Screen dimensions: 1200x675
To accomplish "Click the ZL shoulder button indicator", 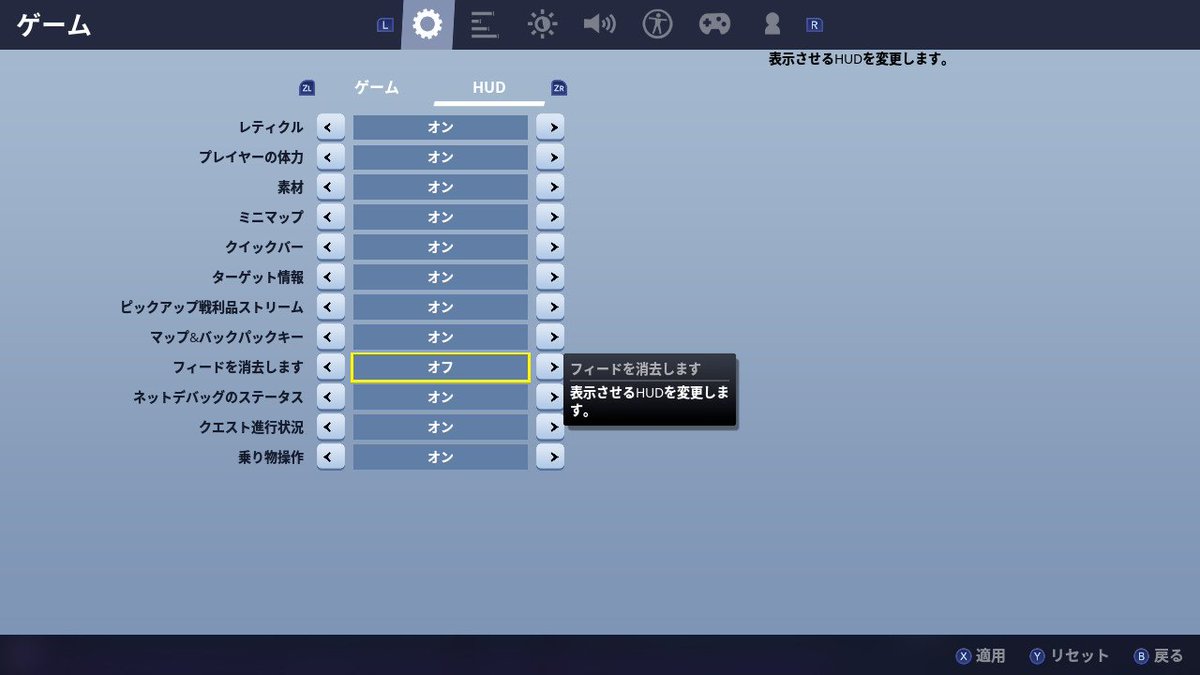I will tap(306, 87).
